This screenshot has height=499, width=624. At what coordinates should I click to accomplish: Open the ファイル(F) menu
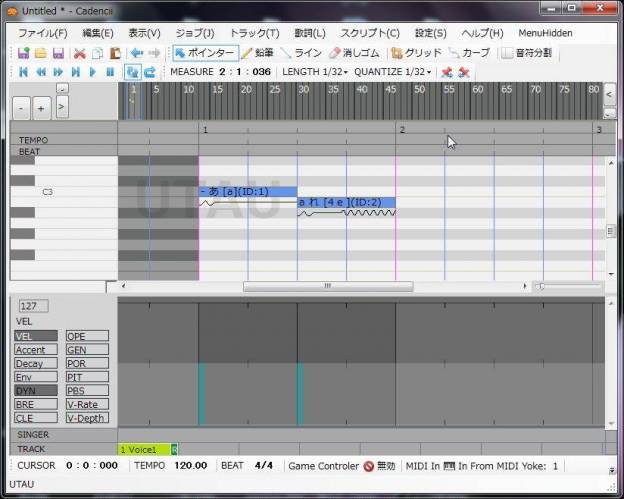pos(43,33)
